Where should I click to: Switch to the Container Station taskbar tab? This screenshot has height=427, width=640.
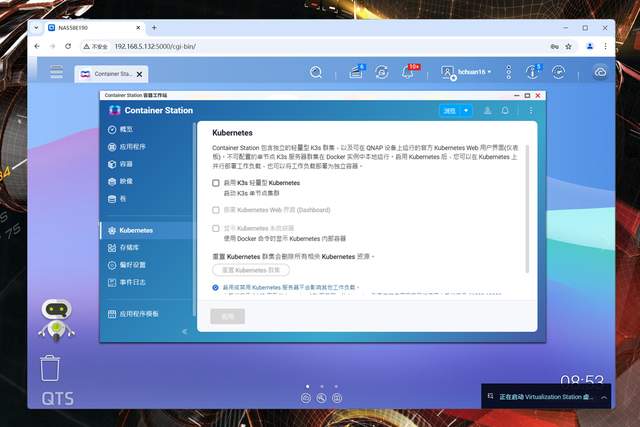pyautogui.click(x=111, y=74)
